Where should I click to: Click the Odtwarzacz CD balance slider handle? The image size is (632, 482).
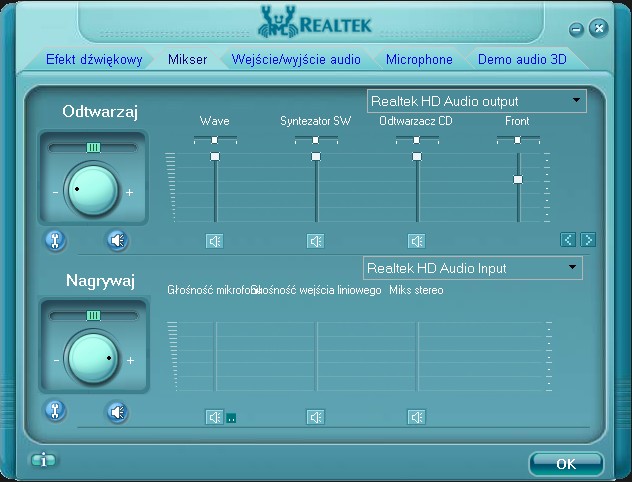[x=417, y=140]
